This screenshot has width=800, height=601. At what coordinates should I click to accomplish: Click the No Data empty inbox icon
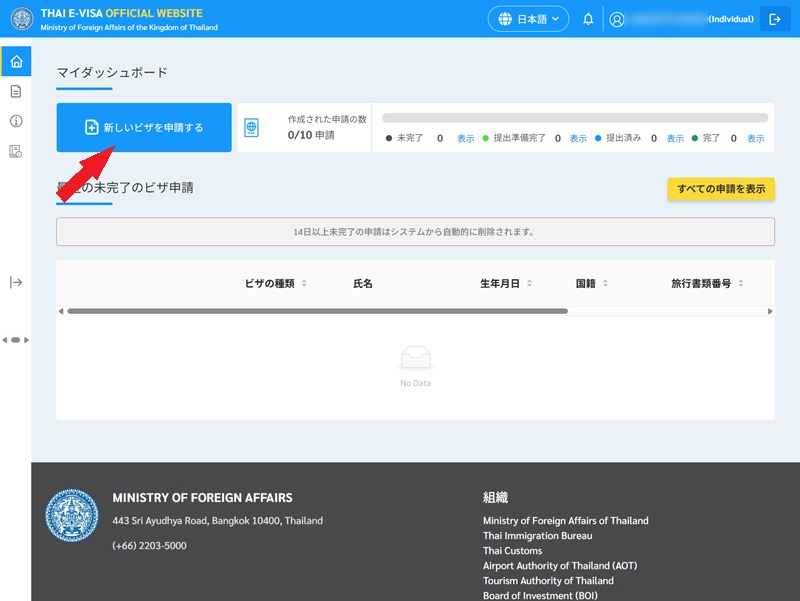pos(415,357)
